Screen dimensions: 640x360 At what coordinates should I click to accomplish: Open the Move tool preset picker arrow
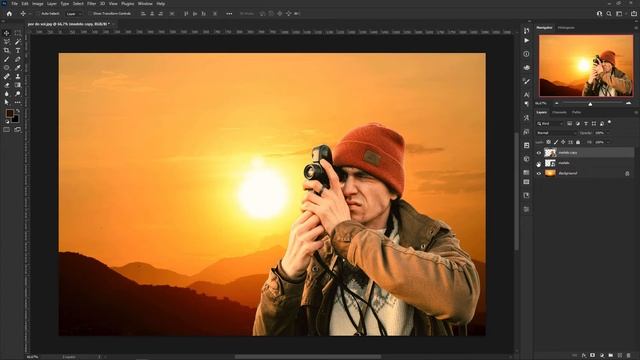pos(29,13)
